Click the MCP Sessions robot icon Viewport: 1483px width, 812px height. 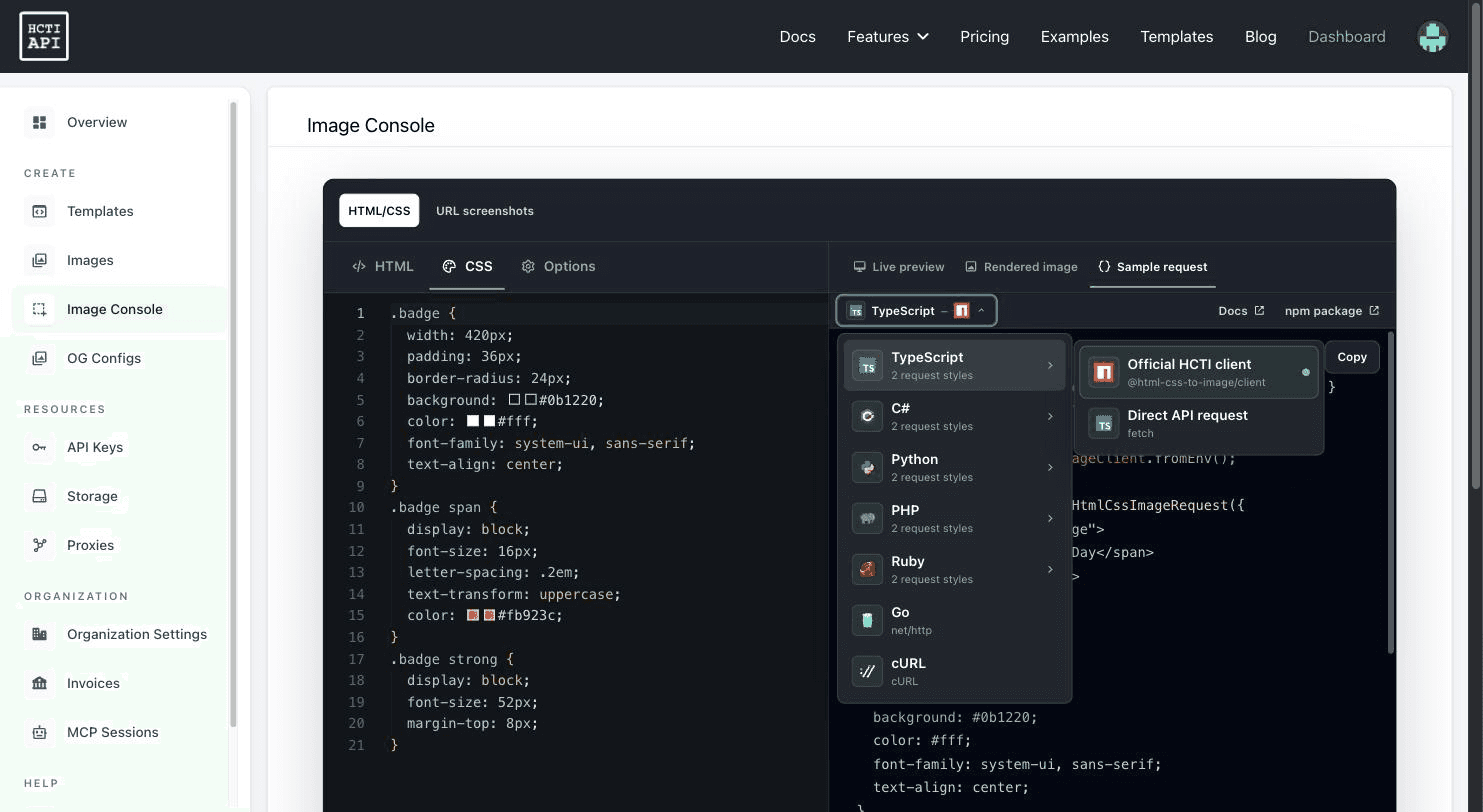click(40, 732)
